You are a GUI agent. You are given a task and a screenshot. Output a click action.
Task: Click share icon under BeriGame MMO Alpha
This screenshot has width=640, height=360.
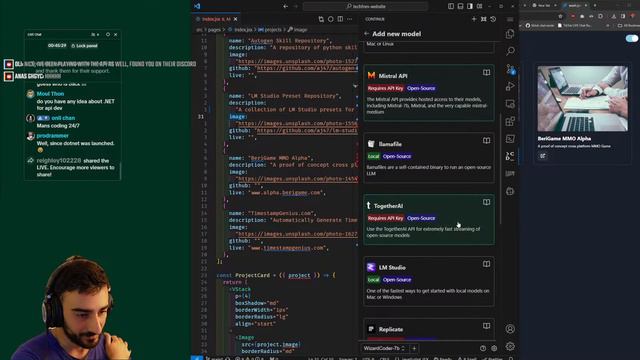542,156
